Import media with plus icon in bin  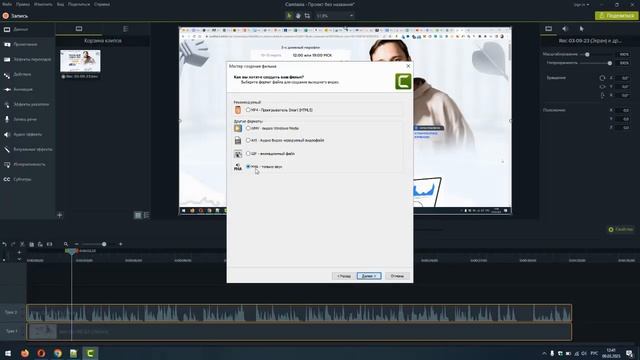60,215
